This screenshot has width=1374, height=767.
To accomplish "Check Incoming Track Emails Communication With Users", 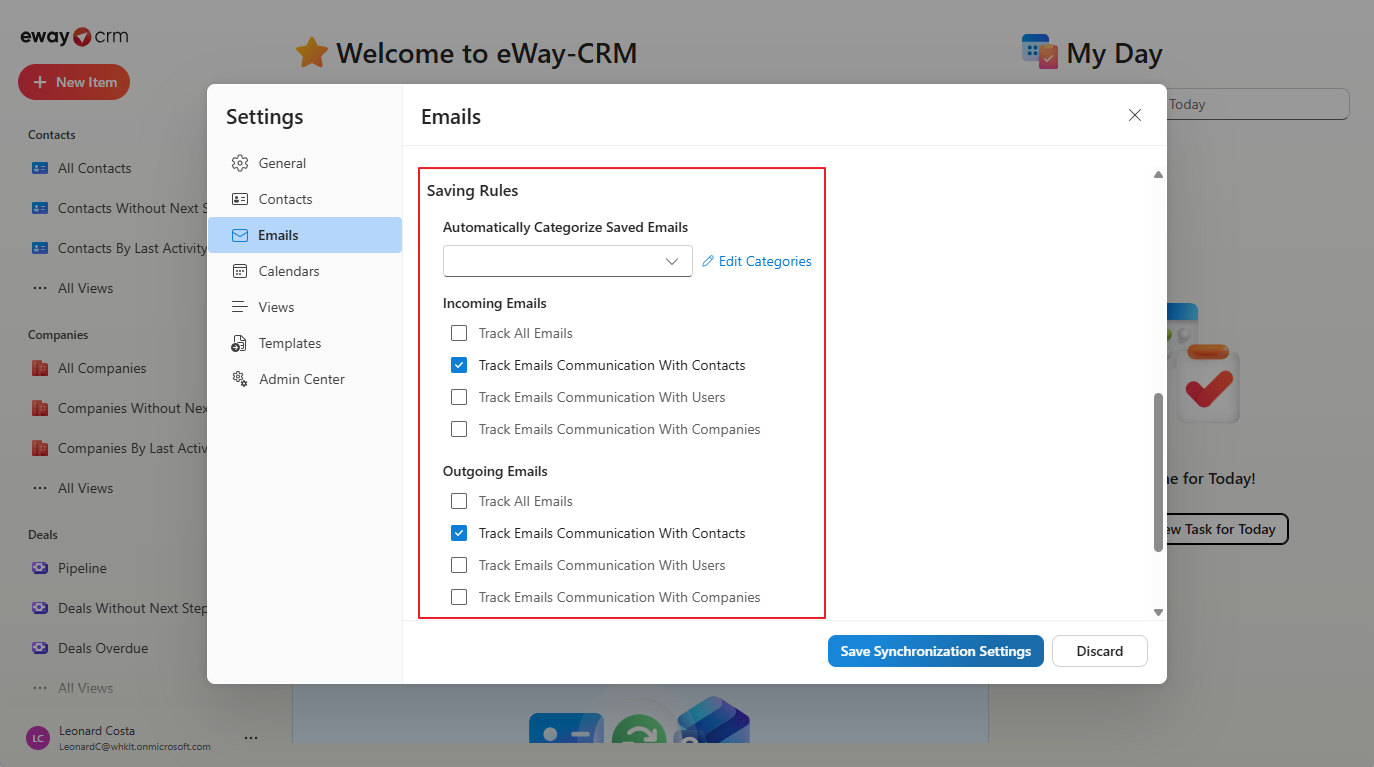I will point(459,397).
